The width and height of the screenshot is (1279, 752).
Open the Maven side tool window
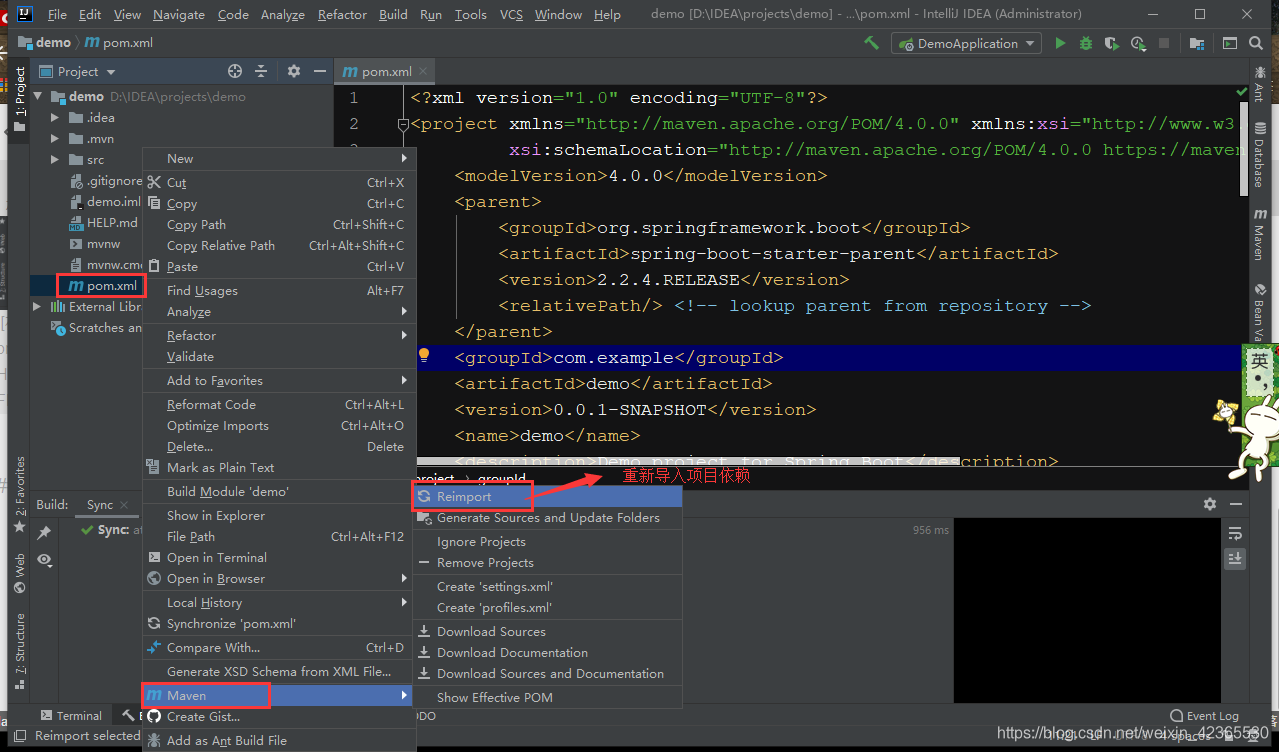1260,234
